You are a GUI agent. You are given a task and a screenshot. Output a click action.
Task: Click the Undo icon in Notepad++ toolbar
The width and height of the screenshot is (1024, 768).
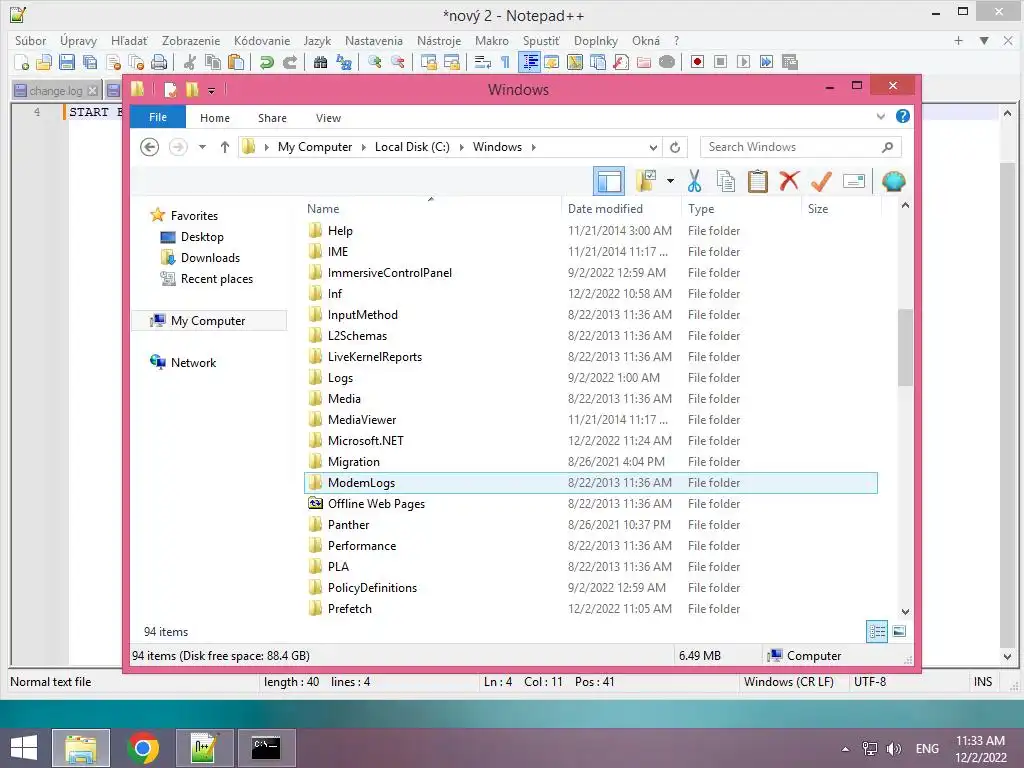266,62
